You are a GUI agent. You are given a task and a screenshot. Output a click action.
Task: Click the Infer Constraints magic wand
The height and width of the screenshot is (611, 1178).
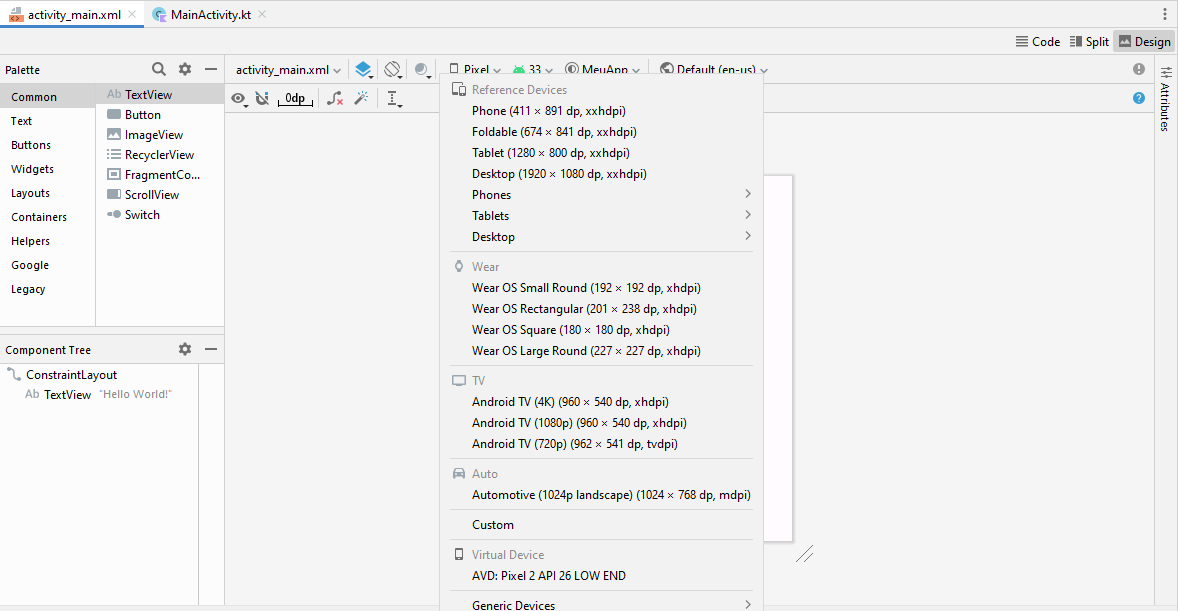coord(361,98)
